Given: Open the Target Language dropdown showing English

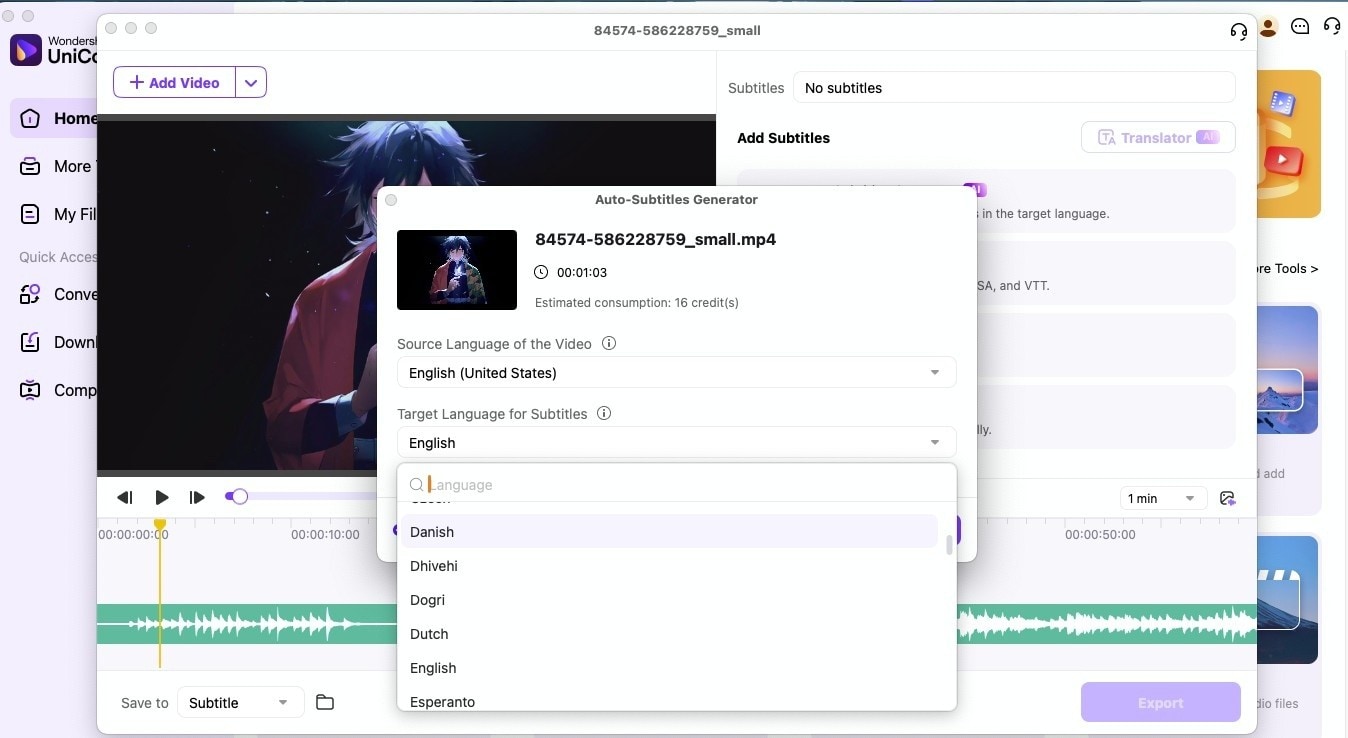Looking at the screenshot, I should pos(676,442).
